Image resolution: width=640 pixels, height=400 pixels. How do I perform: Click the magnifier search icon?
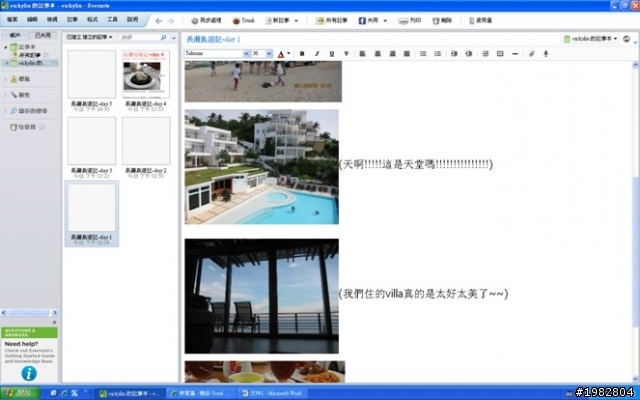tap(164, 38)
